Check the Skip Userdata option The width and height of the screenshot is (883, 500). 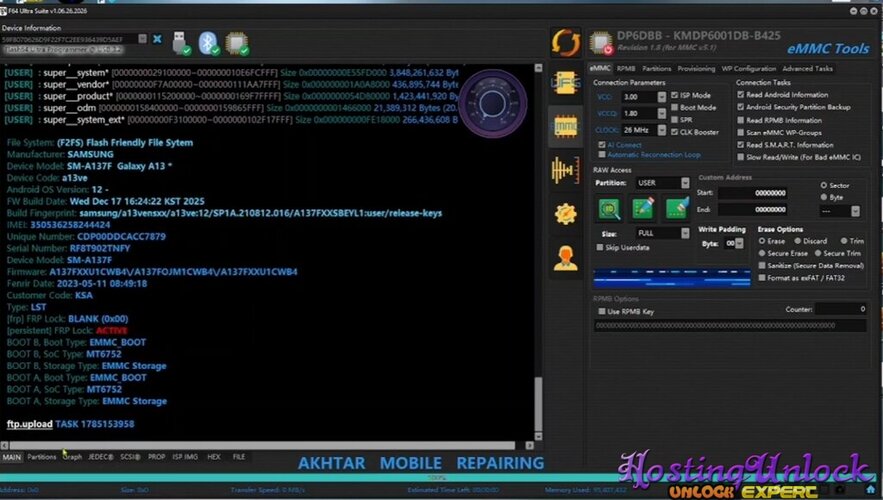coord(600,247)
